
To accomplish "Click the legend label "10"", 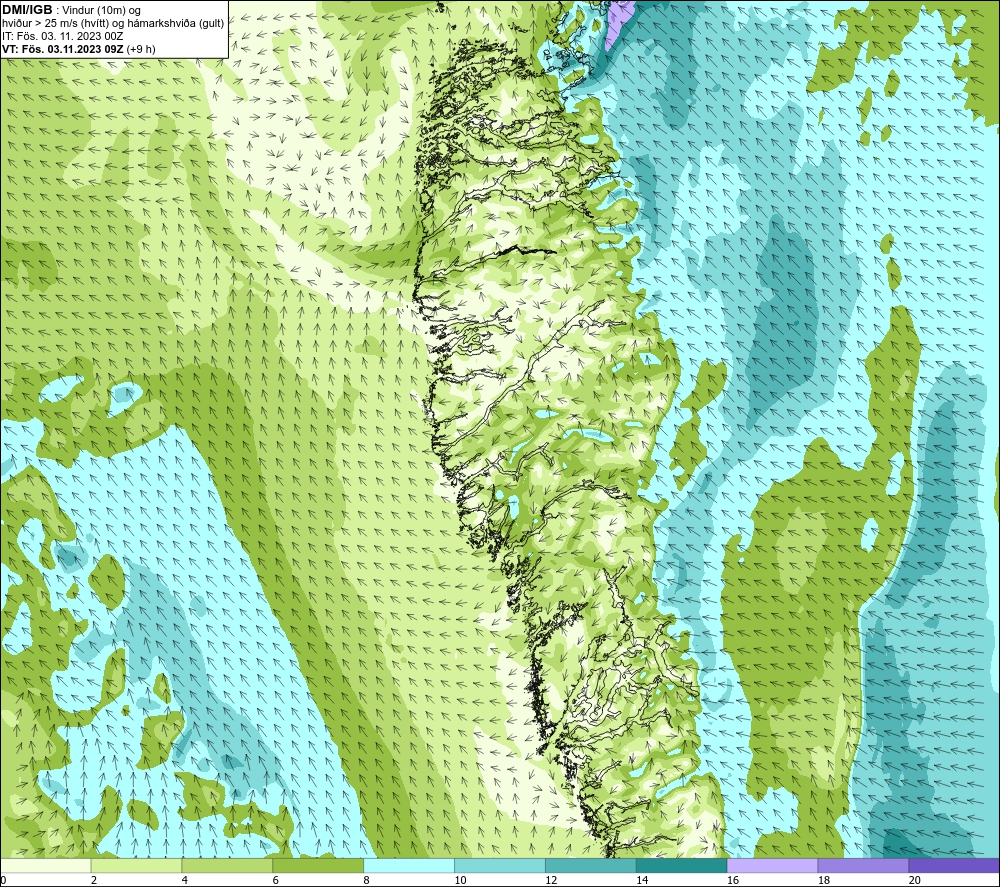I will 460,880.
